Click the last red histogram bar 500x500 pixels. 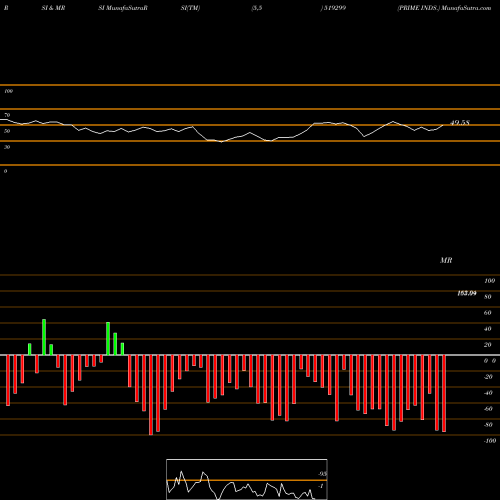point(444,393)
